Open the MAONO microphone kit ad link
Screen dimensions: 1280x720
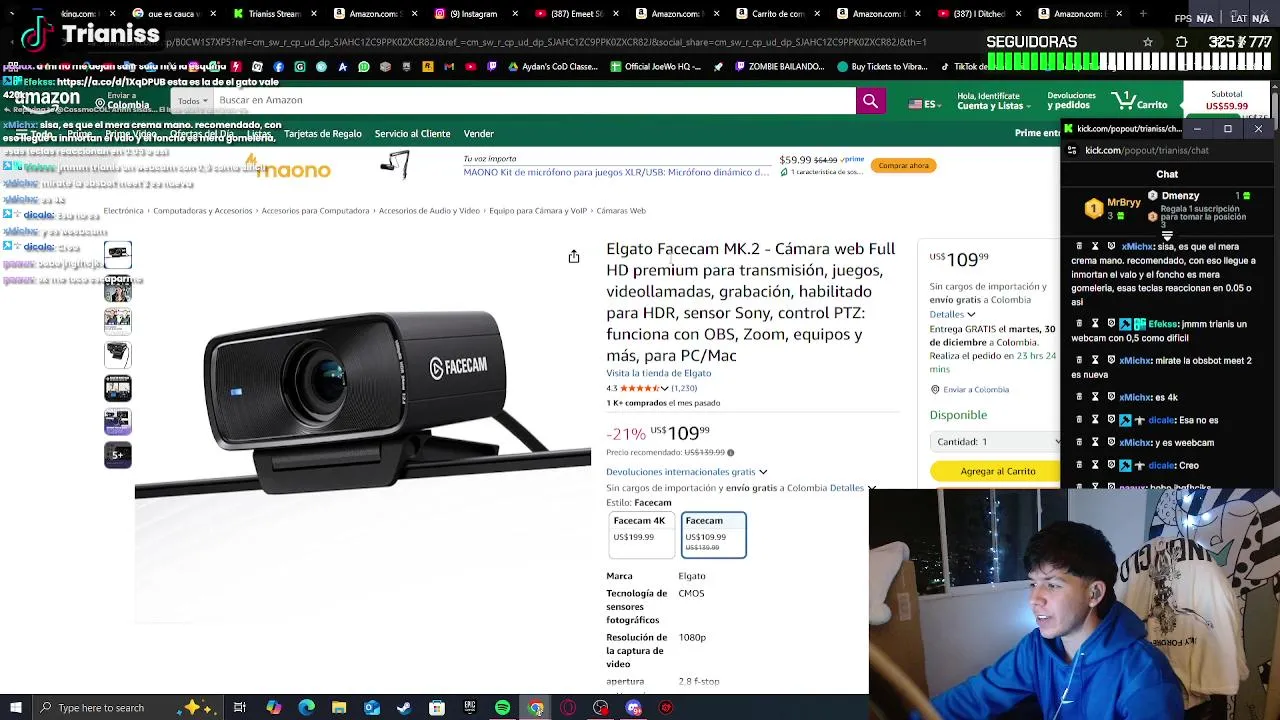(616, 172)
